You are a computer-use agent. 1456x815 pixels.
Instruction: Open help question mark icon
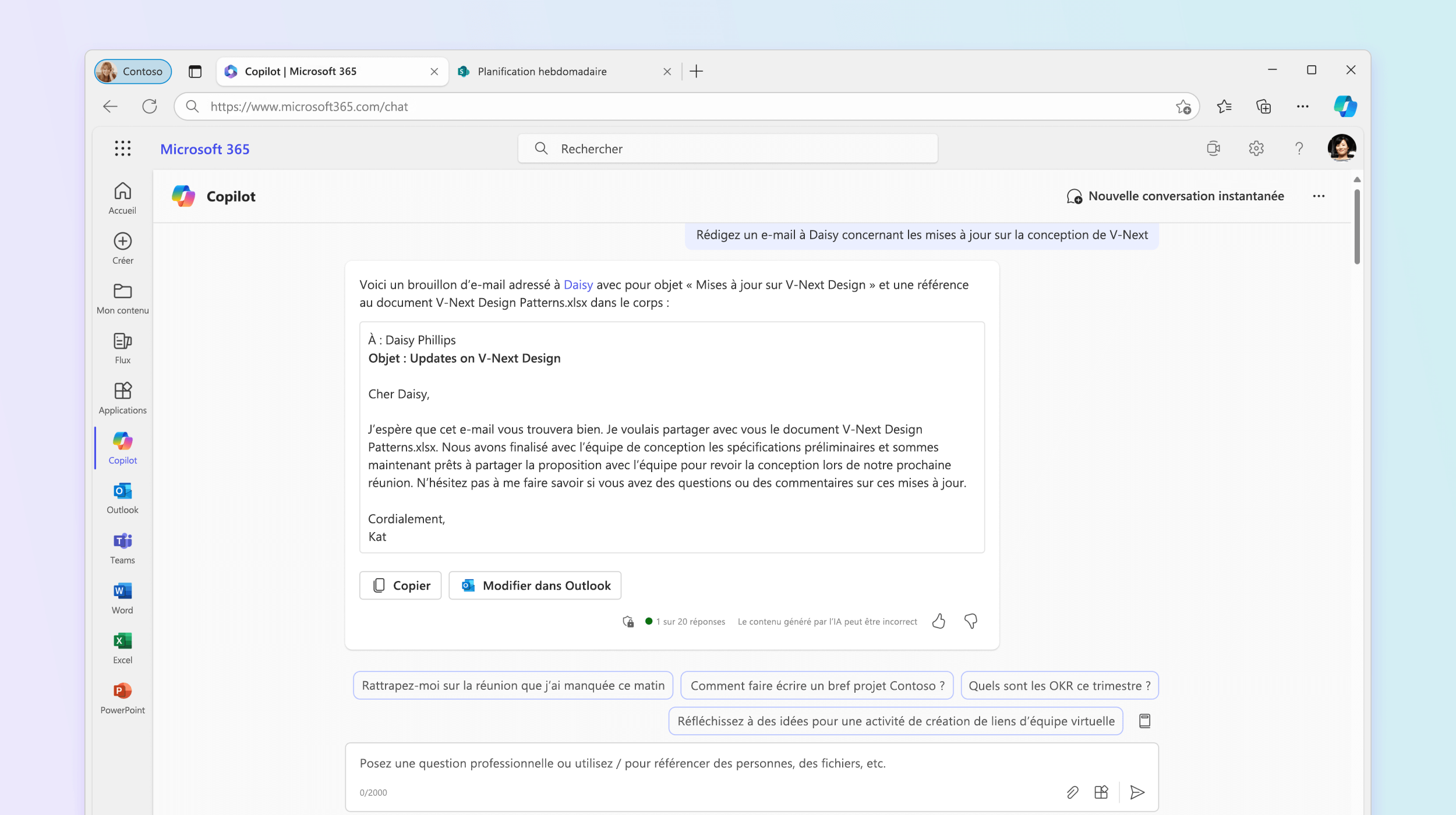(x=1299, y=148)
